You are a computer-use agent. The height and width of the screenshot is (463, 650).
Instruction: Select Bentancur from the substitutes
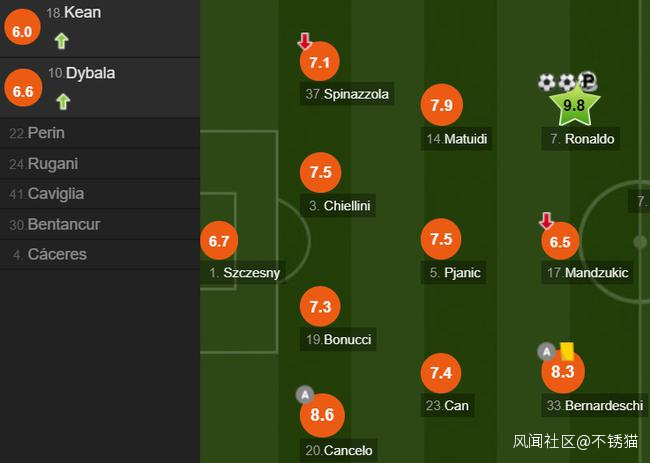[x=63, y=224]
